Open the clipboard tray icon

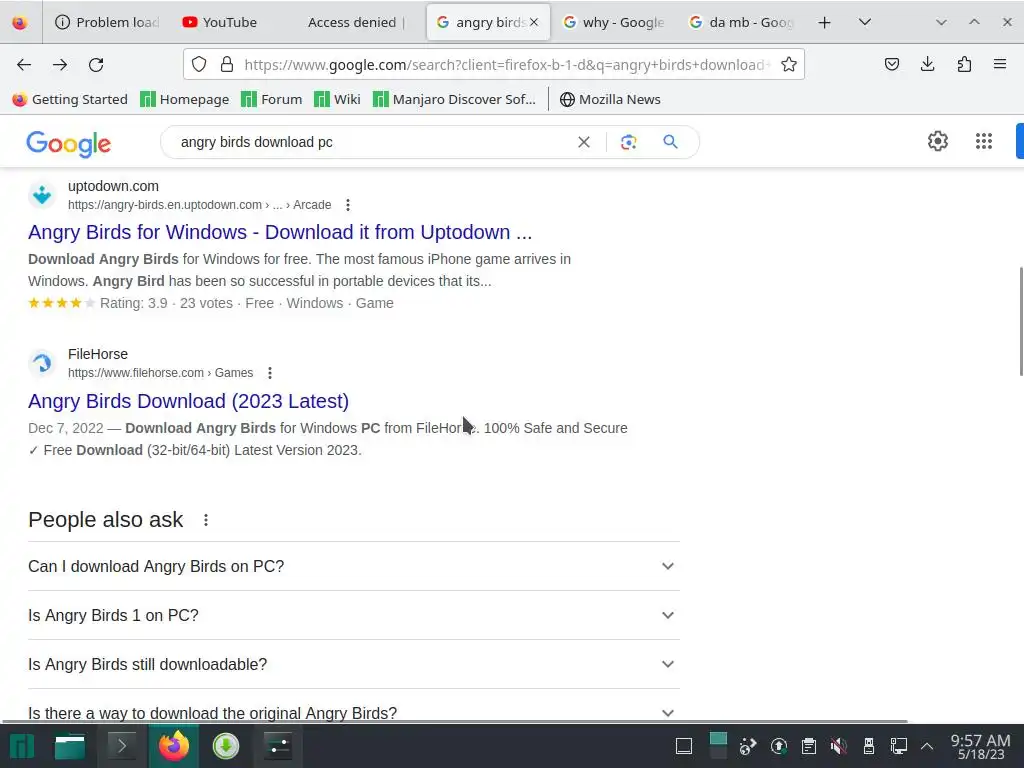pyautogui.click(x=808, y=746)
